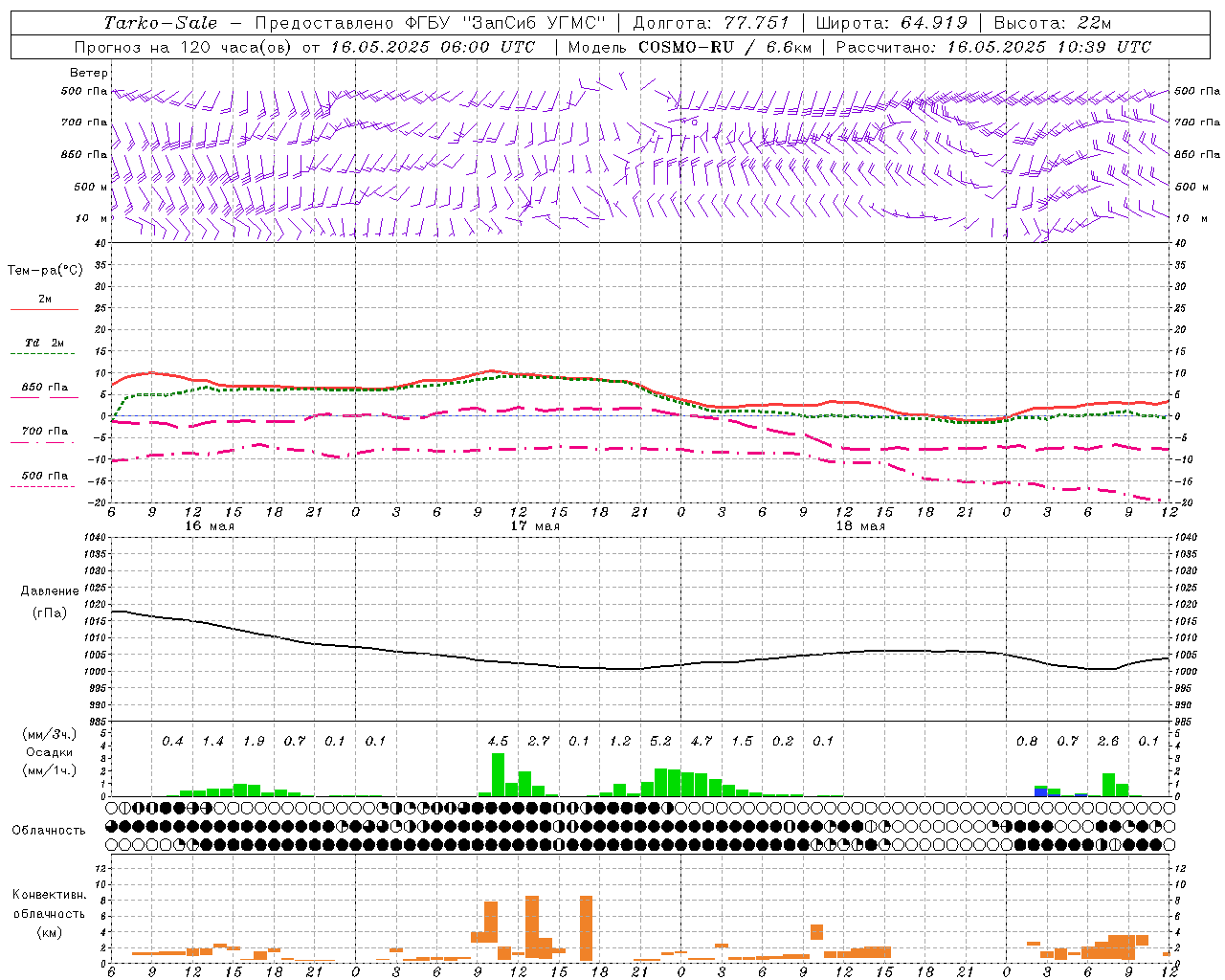Image resolution: width=1225 pixels, height=980 pixels.
Task: Click the Тем-ра(°C) temperature panel label
Action: [45, 271]
